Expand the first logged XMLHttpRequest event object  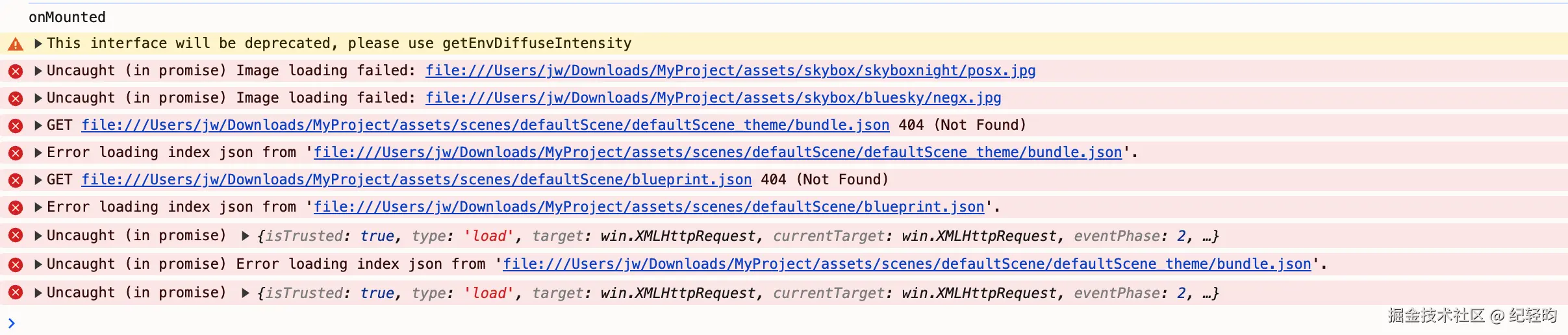246,236
